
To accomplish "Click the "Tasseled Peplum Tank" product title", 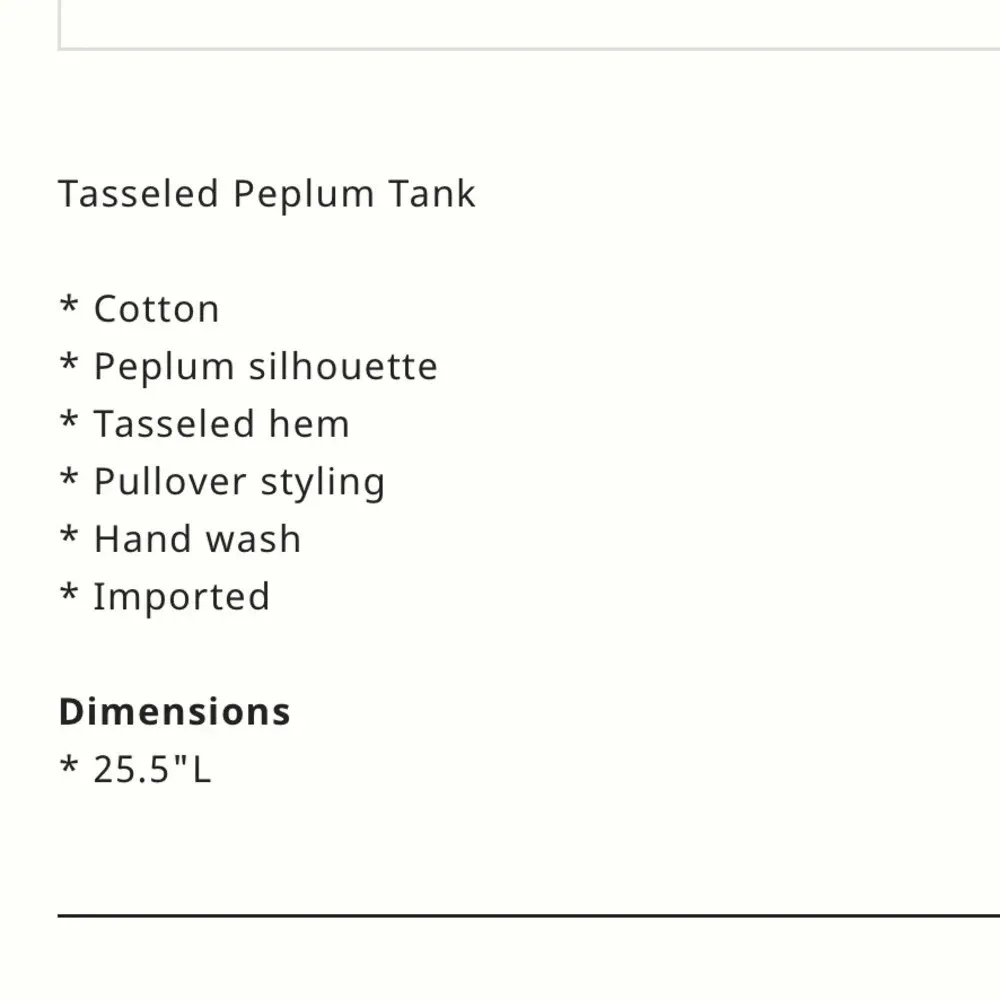I will coord(266,194).
